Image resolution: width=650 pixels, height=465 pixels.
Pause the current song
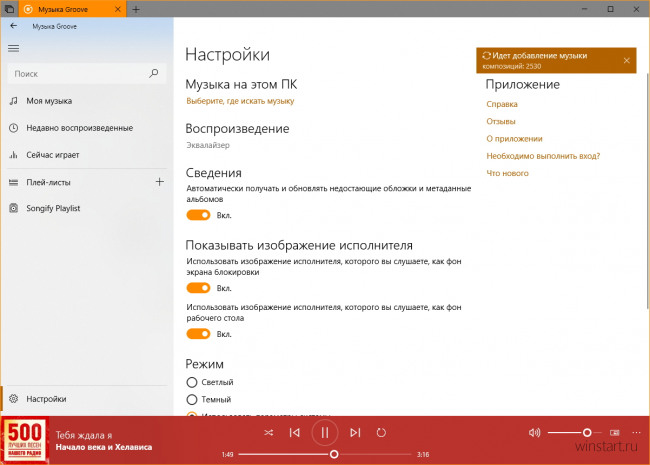[325, 433]
